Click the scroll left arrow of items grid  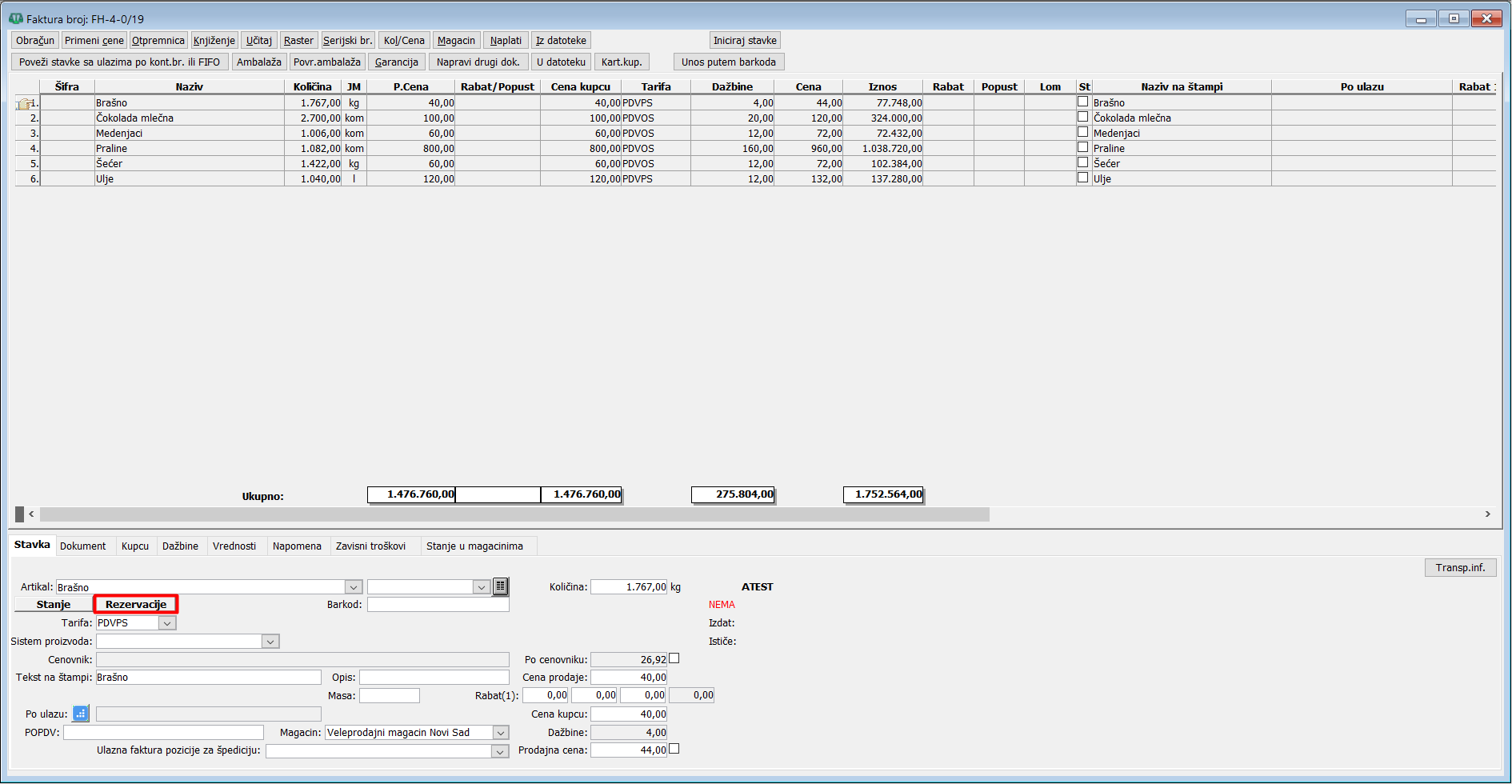tap(31, 514)
